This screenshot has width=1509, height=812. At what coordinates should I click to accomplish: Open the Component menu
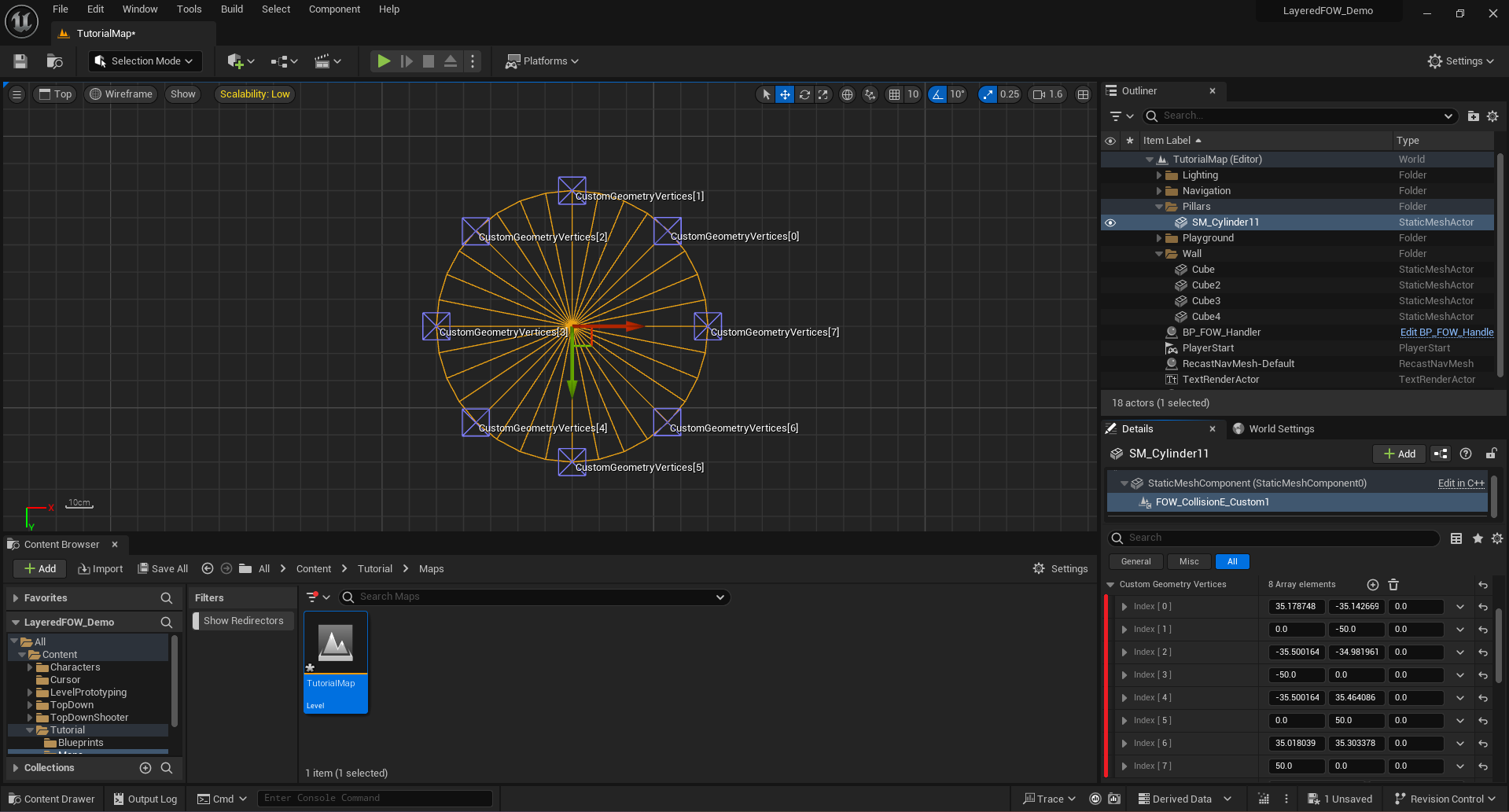(334, 9)
